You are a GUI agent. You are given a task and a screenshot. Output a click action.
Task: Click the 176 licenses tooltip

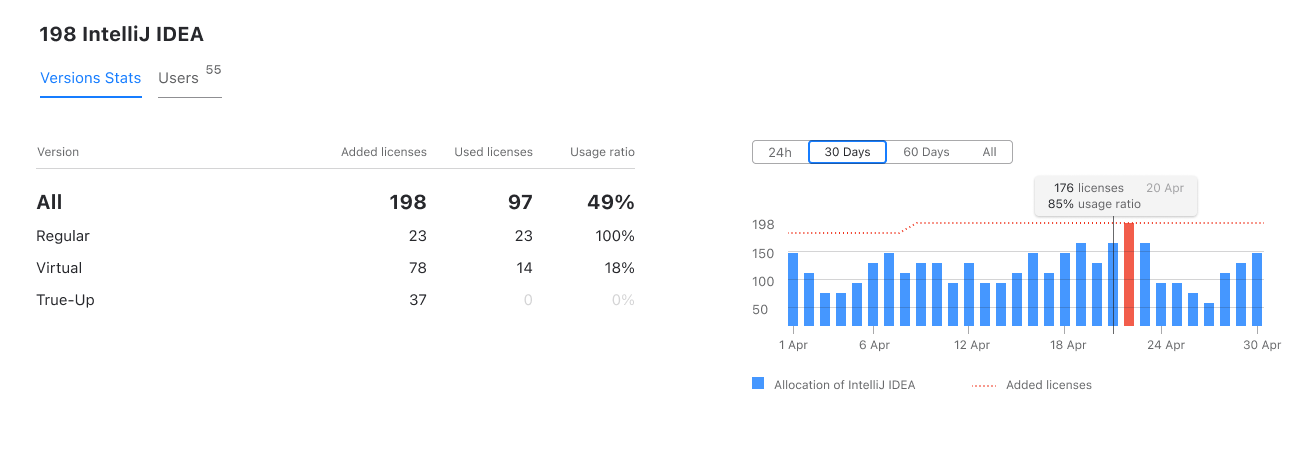pyautogui.click(x=1116, y=196)
